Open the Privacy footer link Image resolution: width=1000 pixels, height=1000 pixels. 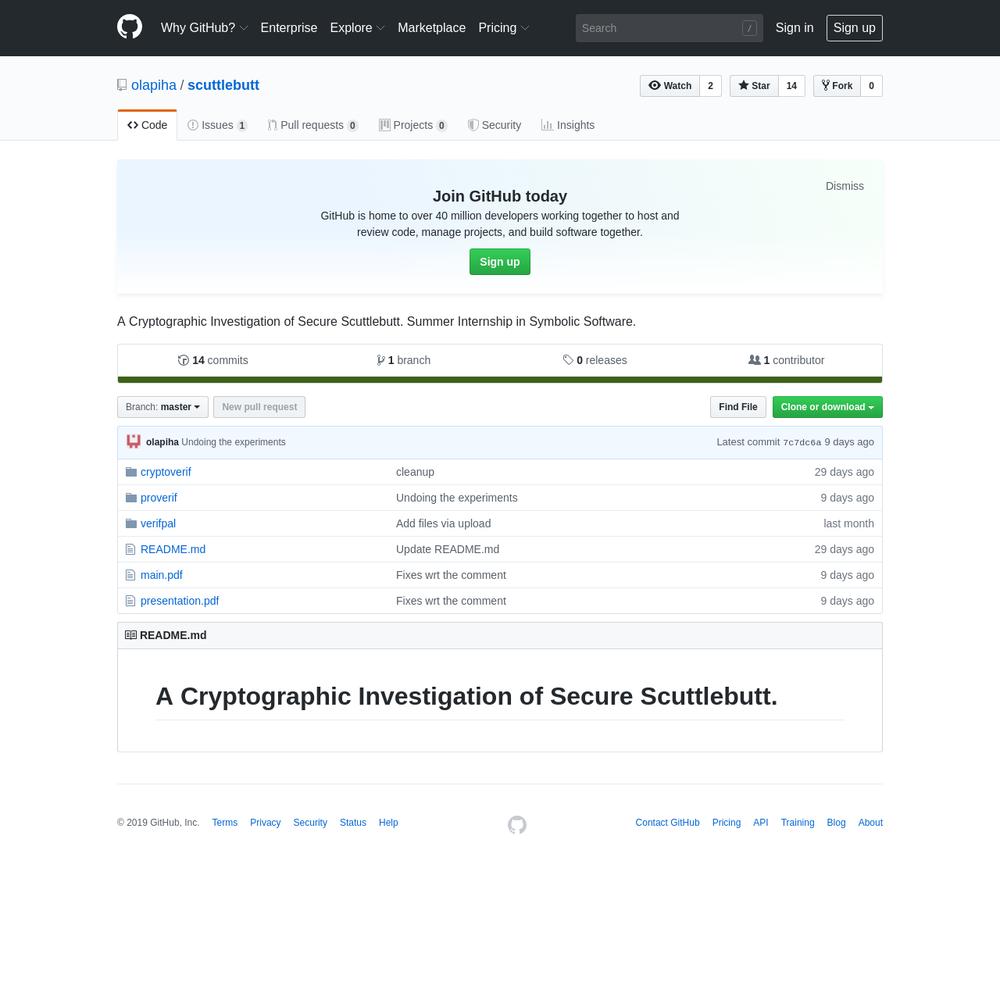(x=265, y=823)
